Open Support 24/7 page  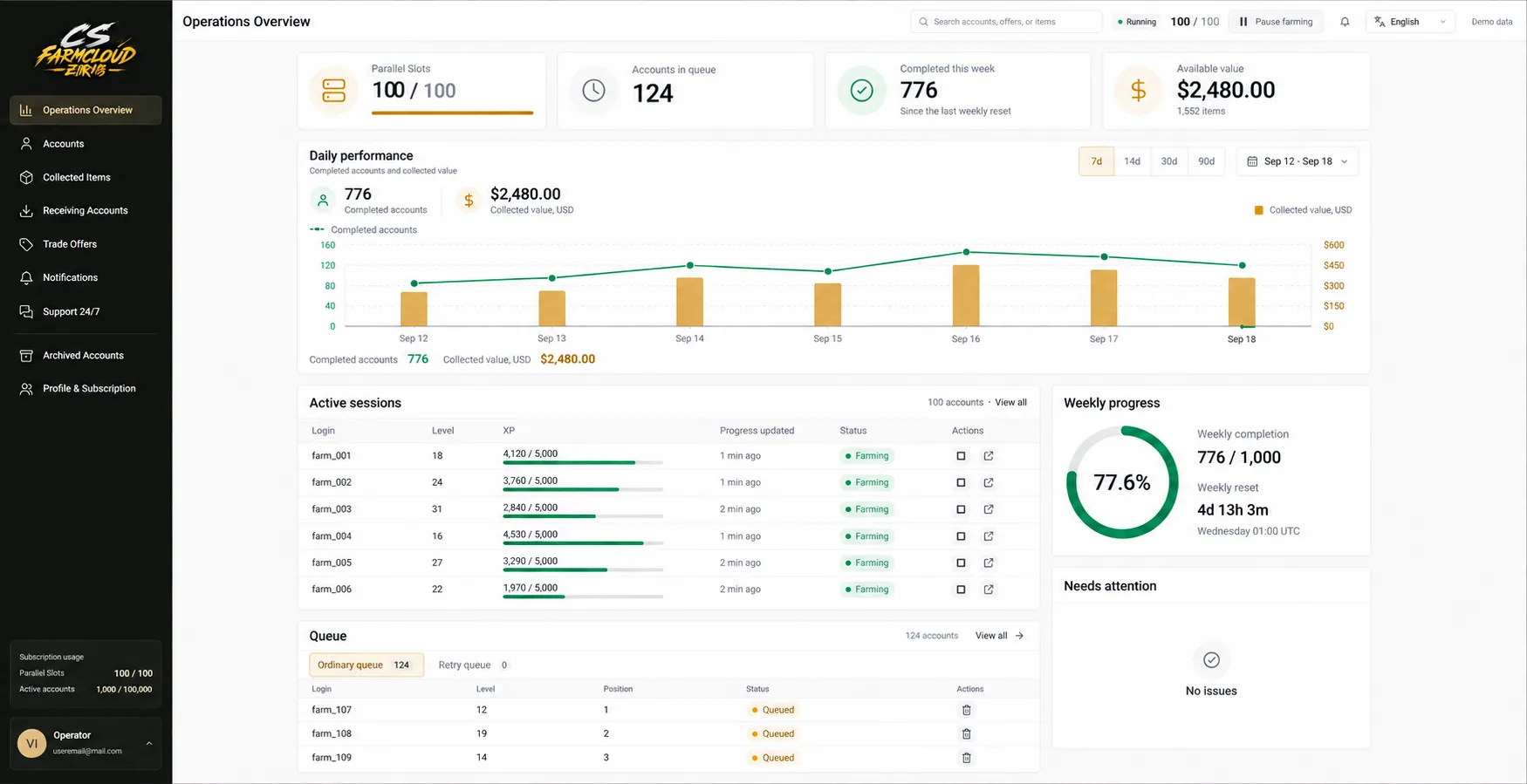(86, 311)
